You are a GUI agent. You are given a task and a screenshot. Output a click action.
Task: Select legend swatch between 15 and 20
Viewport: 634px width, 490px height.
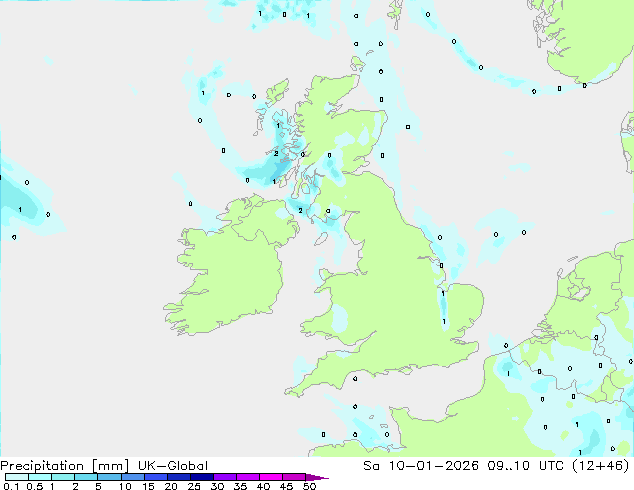pyautogui.click(x=156, y=477)
